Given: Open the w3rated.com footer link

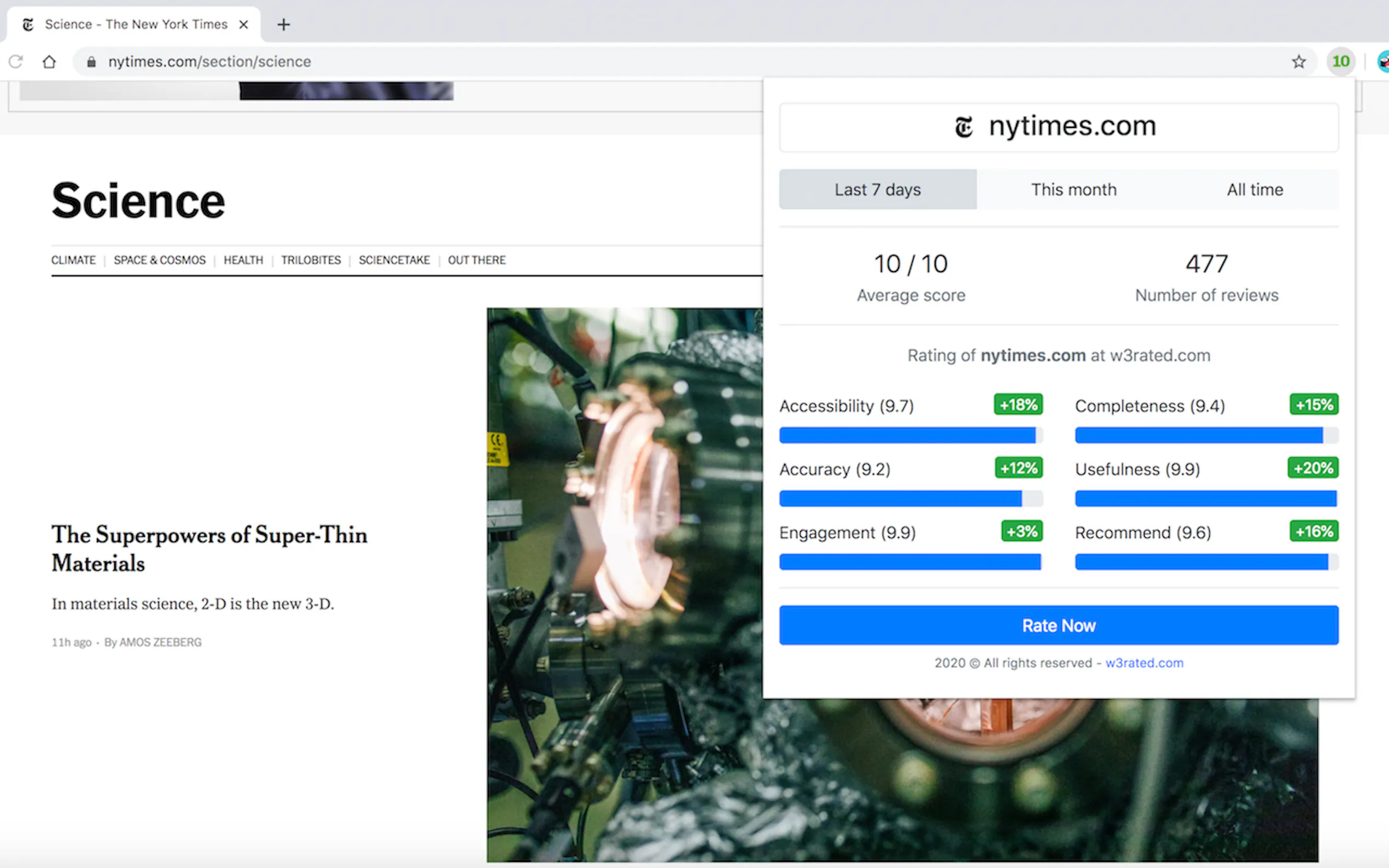Looking at the screenshot, I should [x=1144, y=663].
